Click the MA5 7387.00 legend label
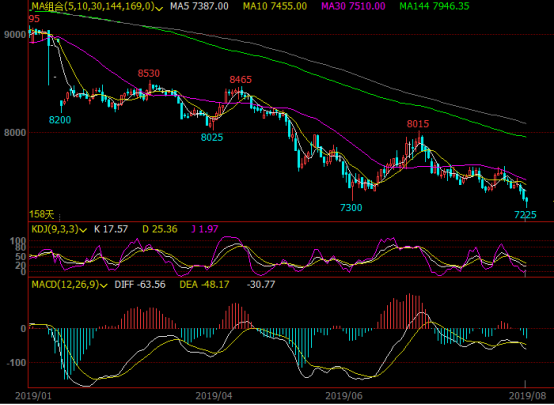Image resolution: width=554 pixels, height=405 pixels. 199,6
